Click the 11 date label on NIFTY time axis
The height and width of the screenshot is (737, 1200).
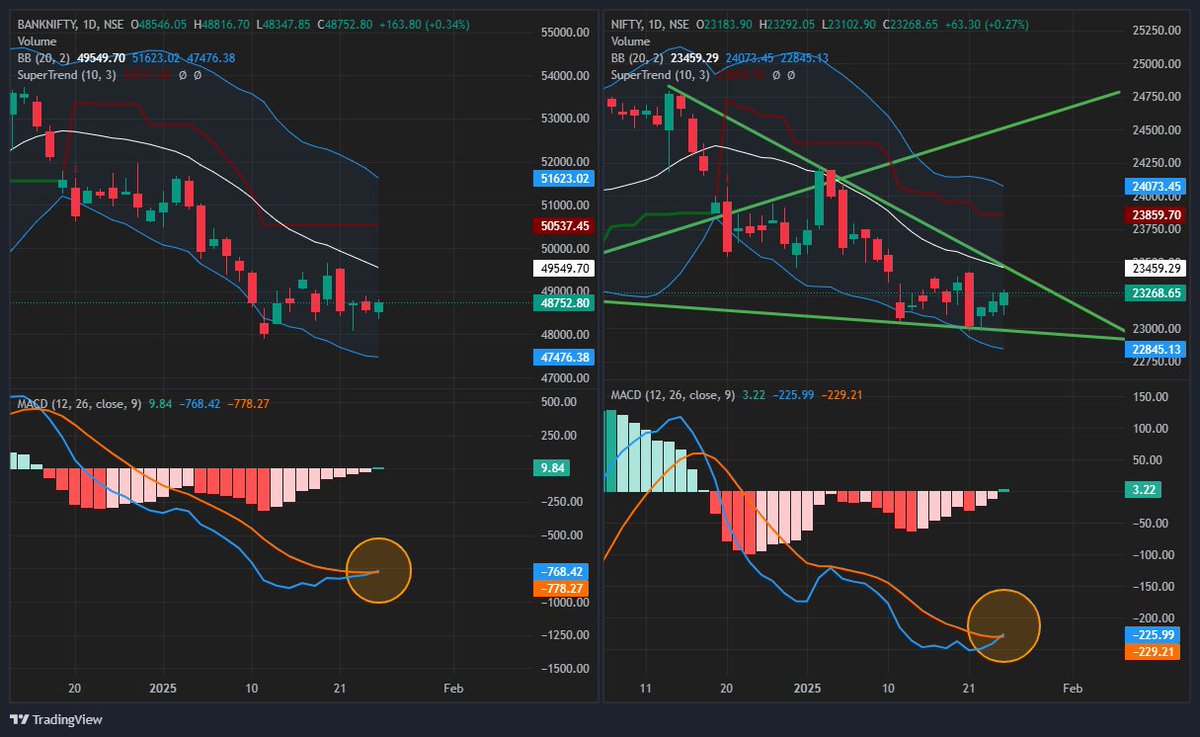pyautogui.click(x=646, y=689)
